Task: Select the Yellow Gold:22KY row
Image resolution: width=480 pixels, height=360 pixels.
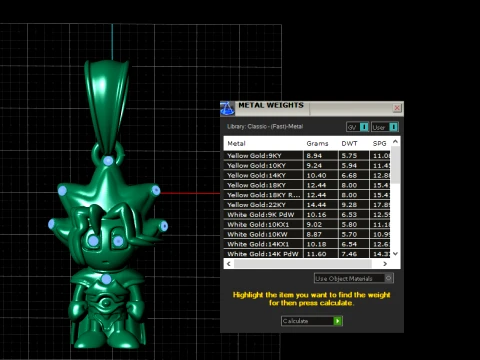Action: [307, 205]
